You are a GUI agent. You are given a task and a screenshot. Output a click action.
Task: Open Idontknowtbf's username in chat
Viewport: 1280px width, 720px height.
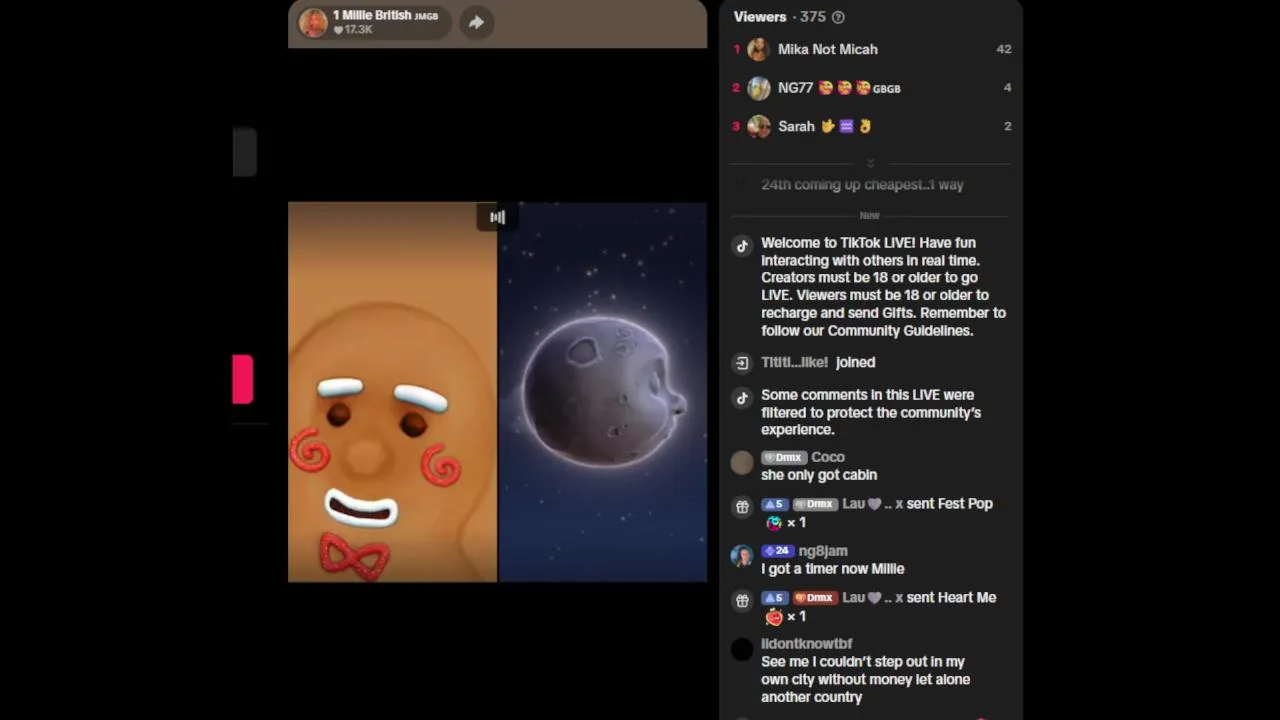[x=806, y=644]
